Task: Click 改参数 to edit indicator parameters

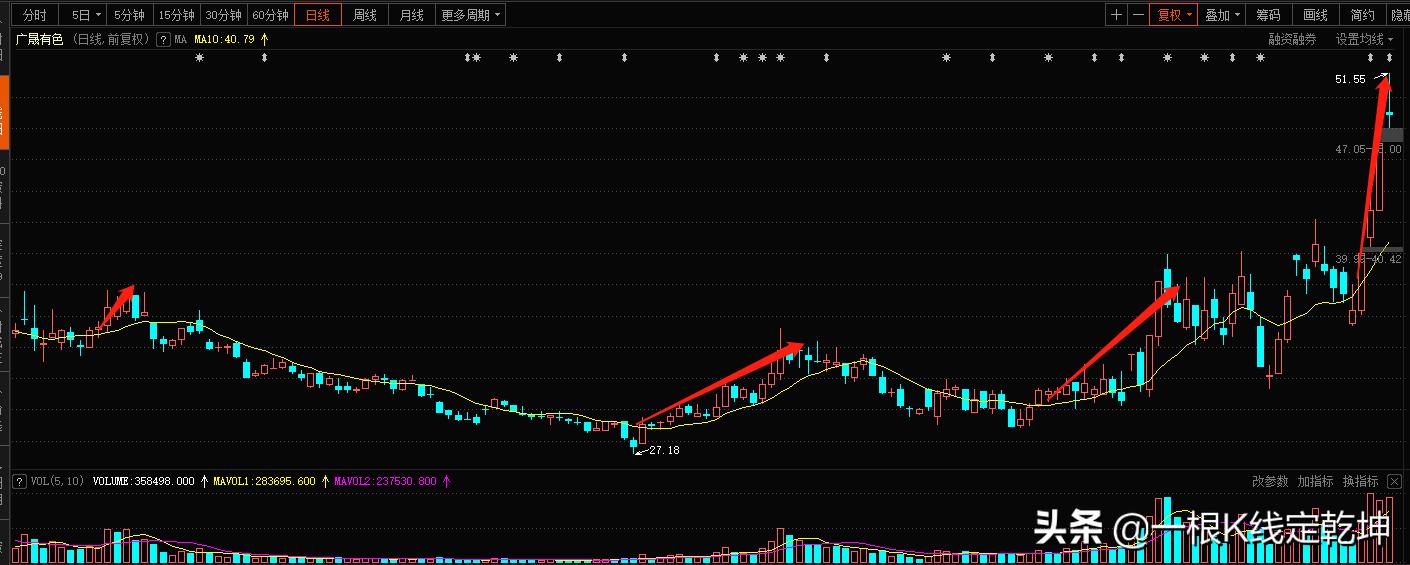Action: click(x=1270, y=481)
